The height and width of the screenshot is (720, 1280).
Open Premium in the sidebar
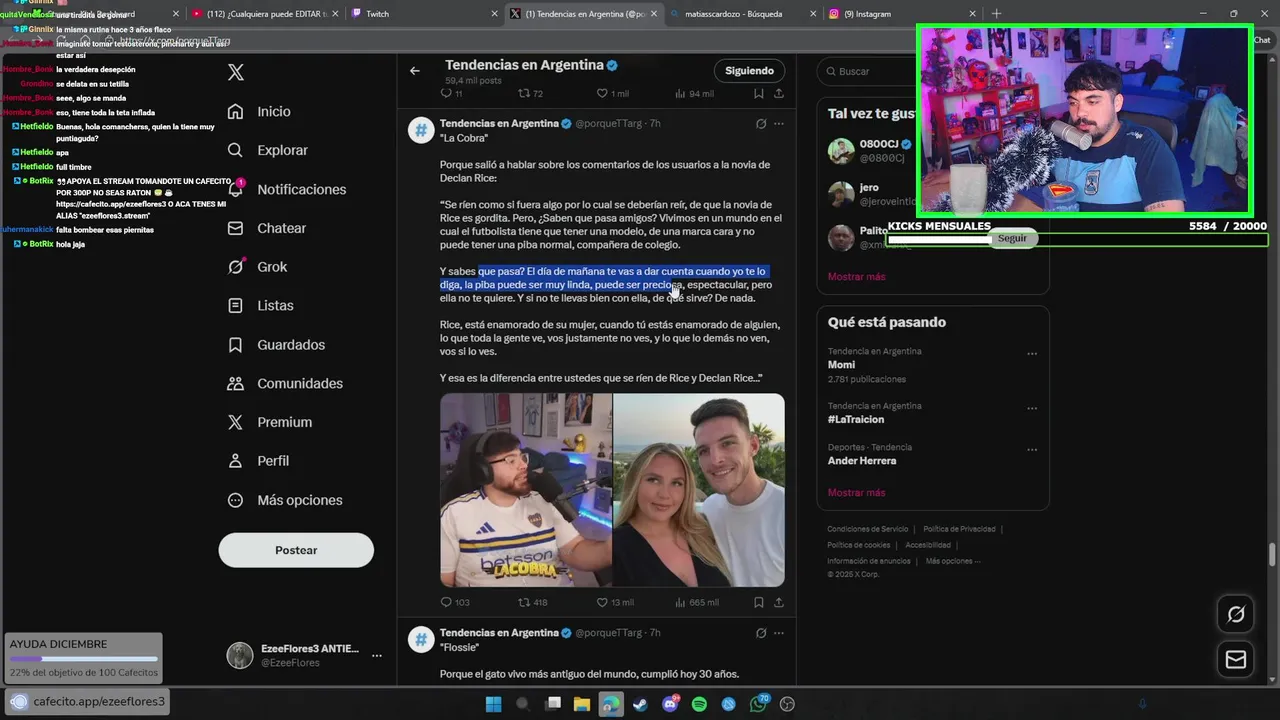click(x=269, y=422)
